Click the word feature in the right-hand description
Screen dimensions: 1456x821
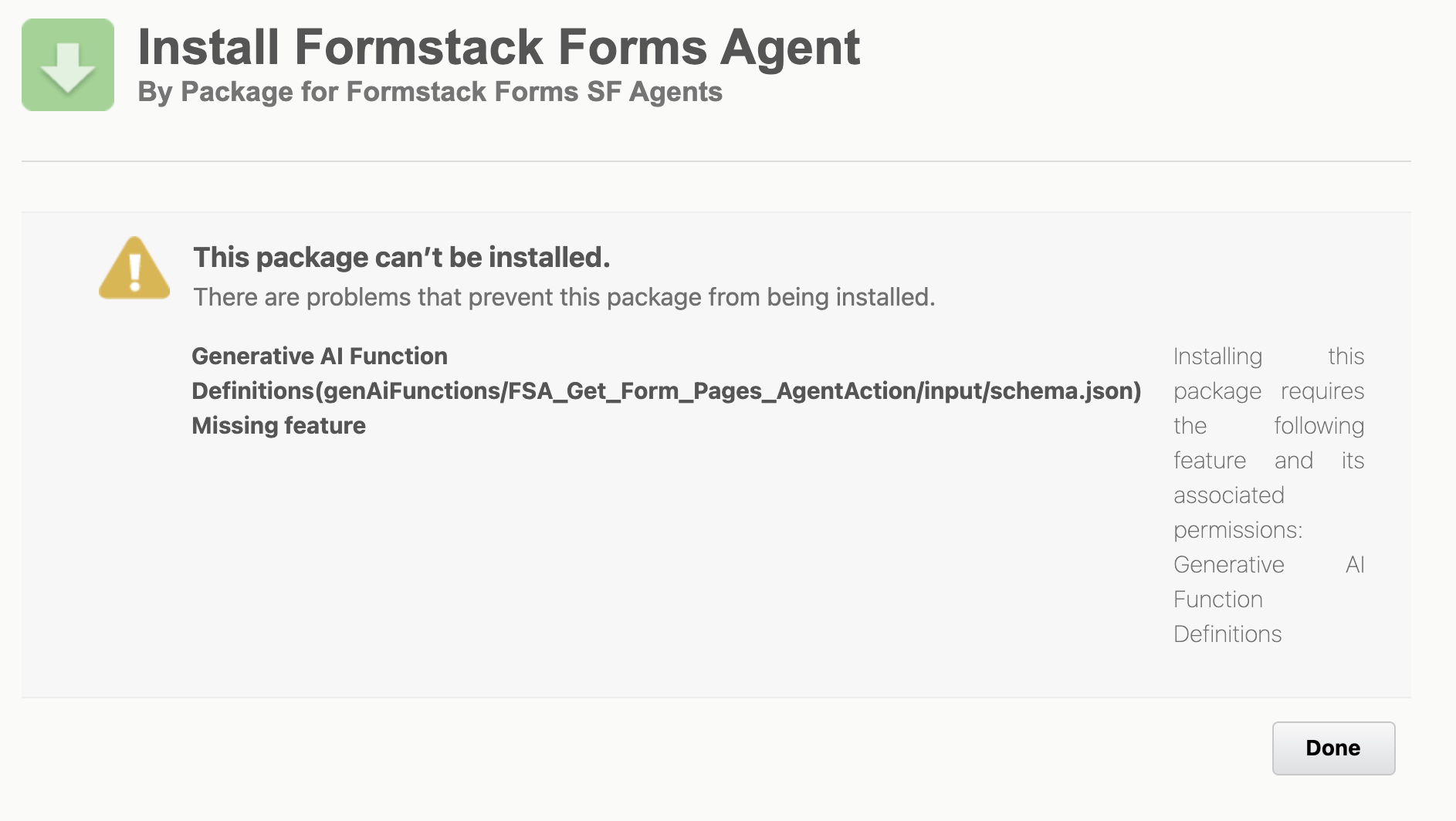[x=1209, y=461]
